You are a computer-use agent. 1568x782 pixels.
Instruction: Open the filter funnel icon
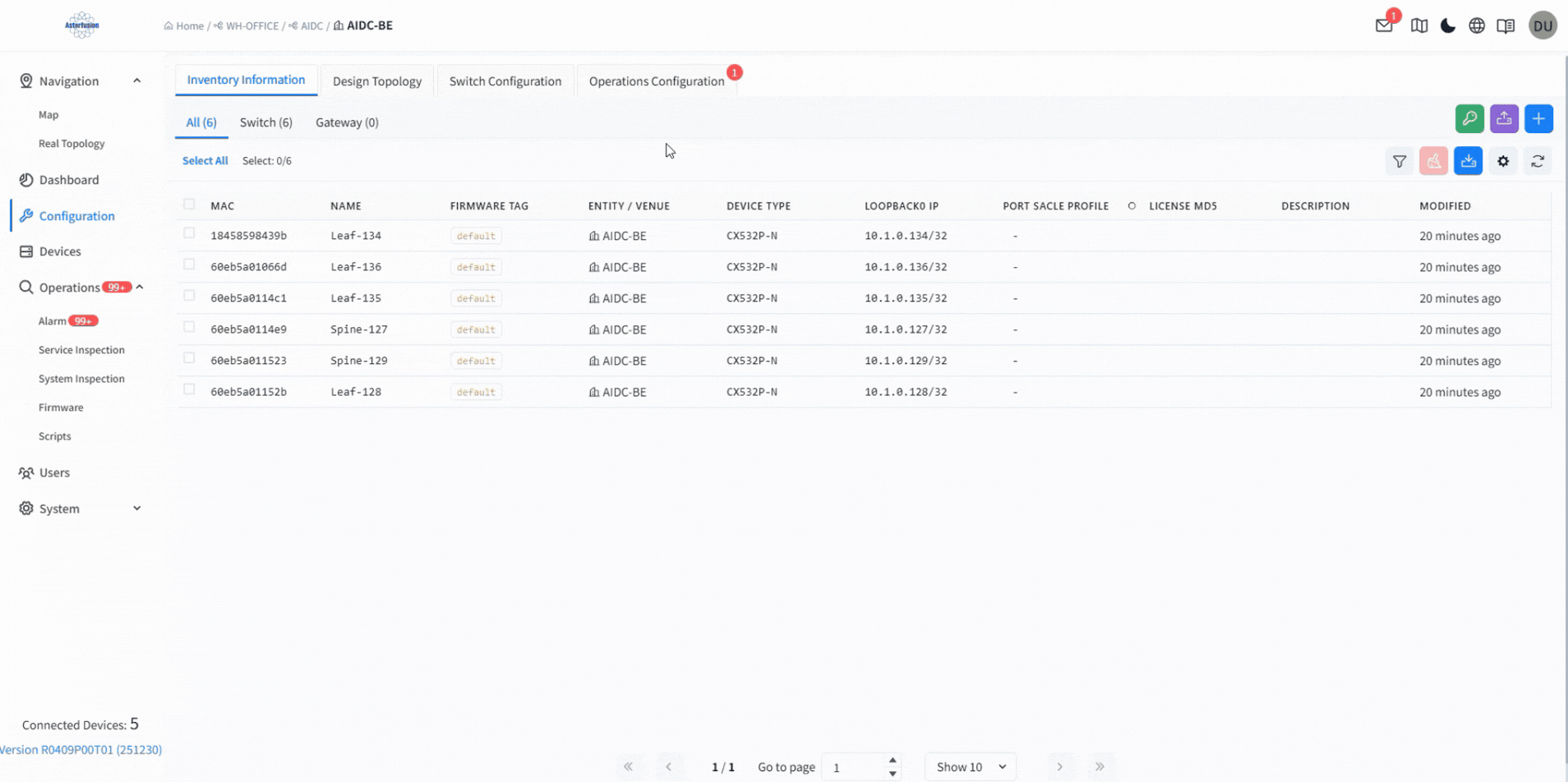1400,162
